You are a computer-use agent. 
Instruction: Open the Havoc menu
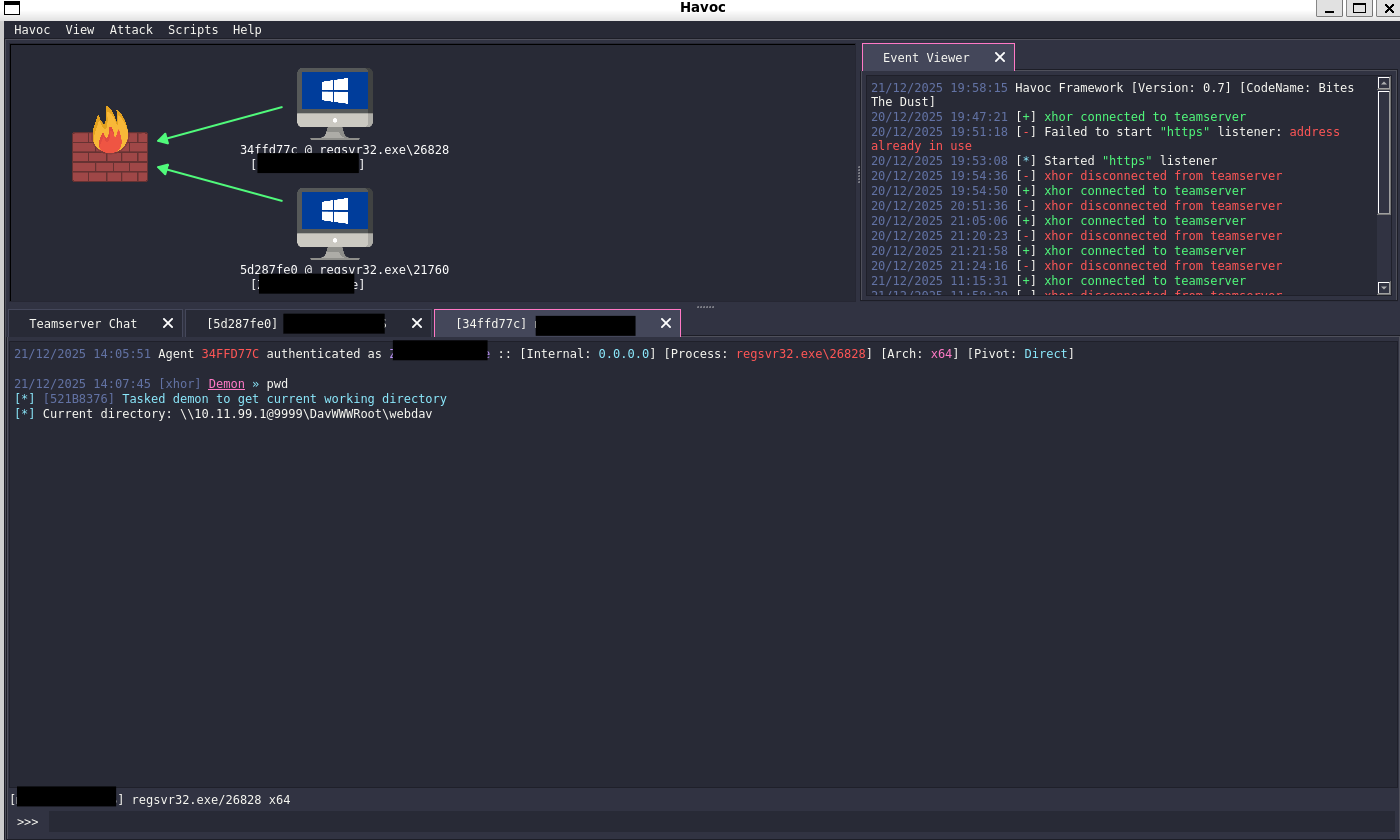32,30
